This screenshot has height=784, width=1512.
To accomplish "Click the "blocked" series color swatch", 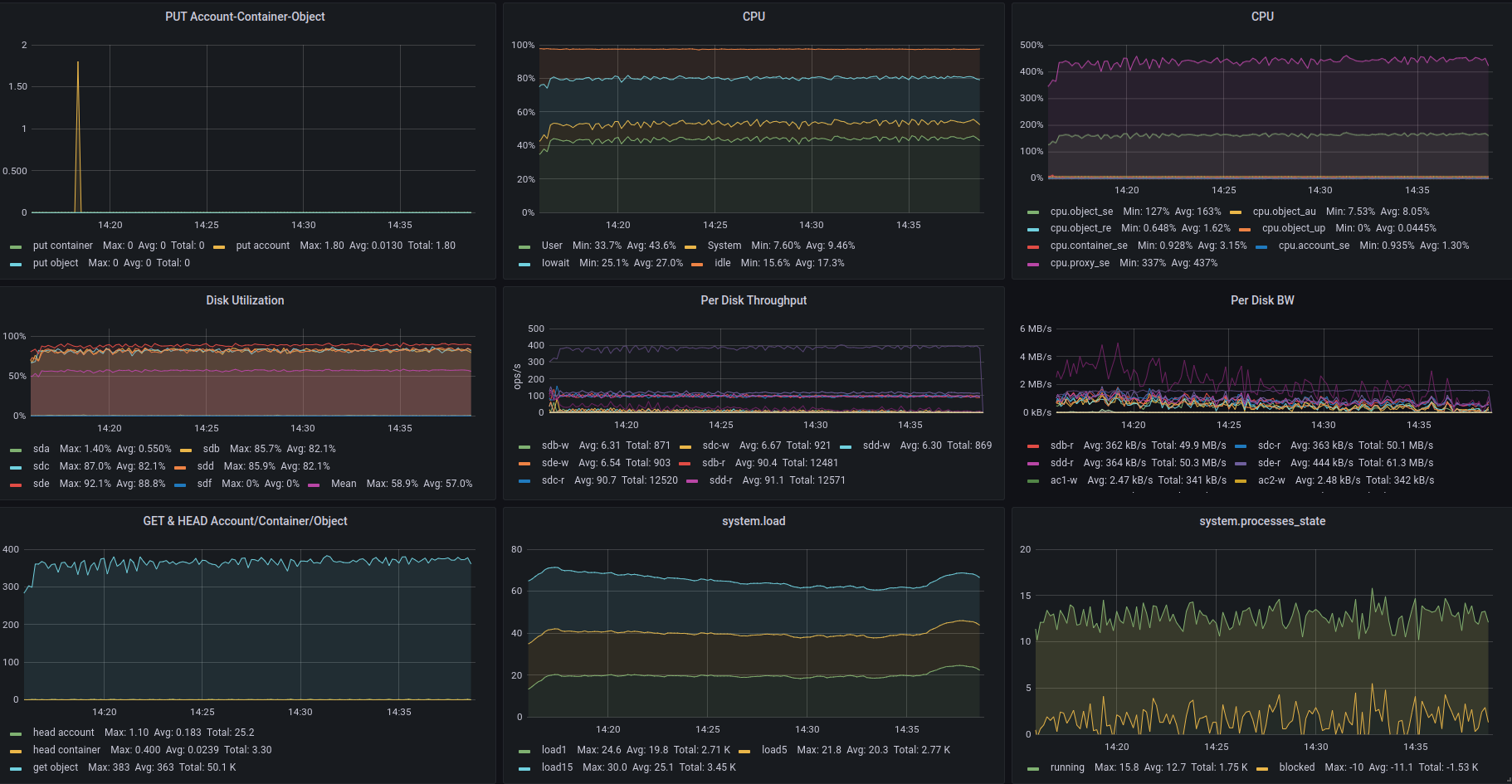I will 1262,768.
